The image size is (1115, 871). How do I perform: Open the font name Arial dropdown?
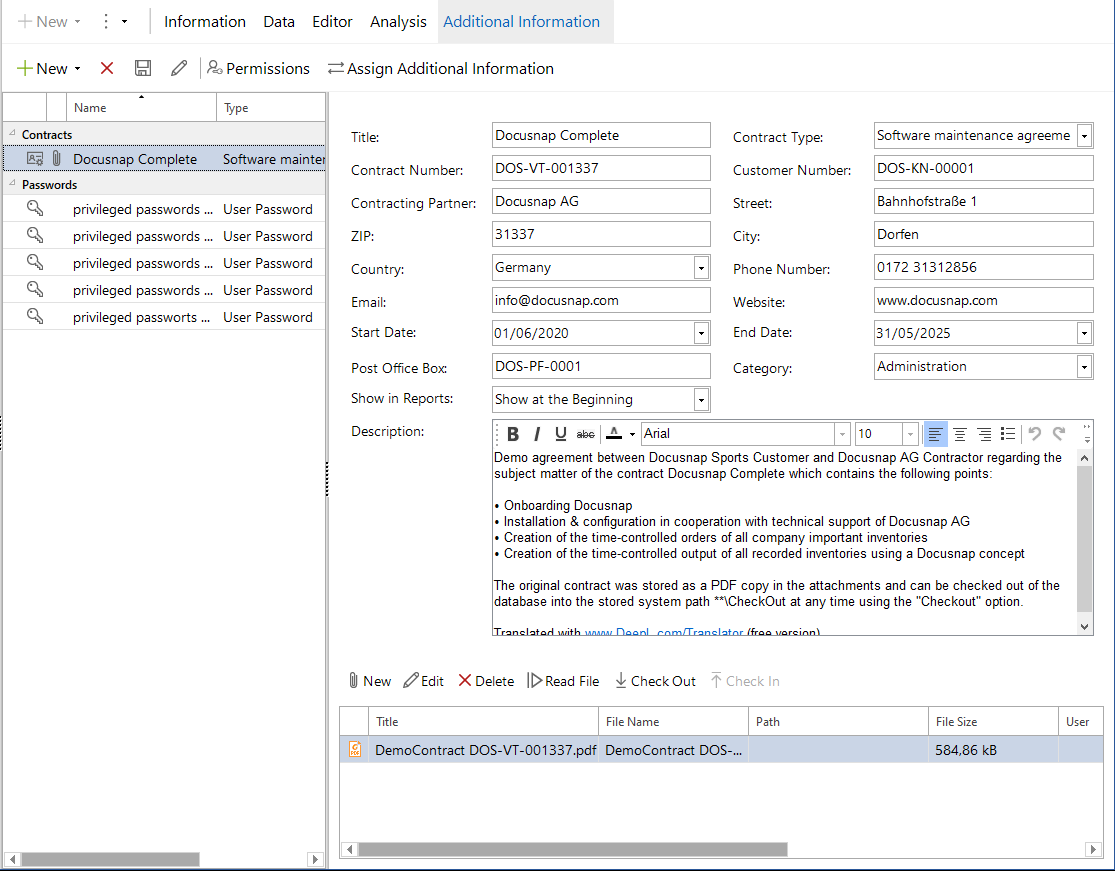pos(842,434)
